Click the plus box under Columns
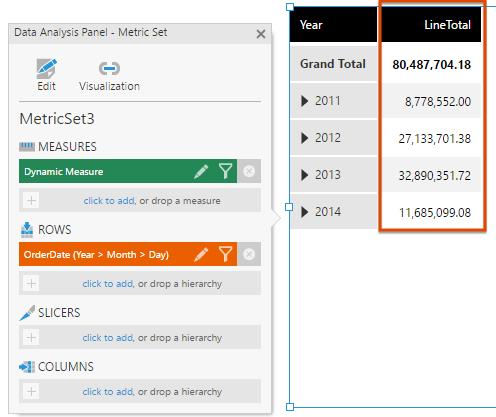The width and height of the screenshot is (496, 417). tap(31, 391)
